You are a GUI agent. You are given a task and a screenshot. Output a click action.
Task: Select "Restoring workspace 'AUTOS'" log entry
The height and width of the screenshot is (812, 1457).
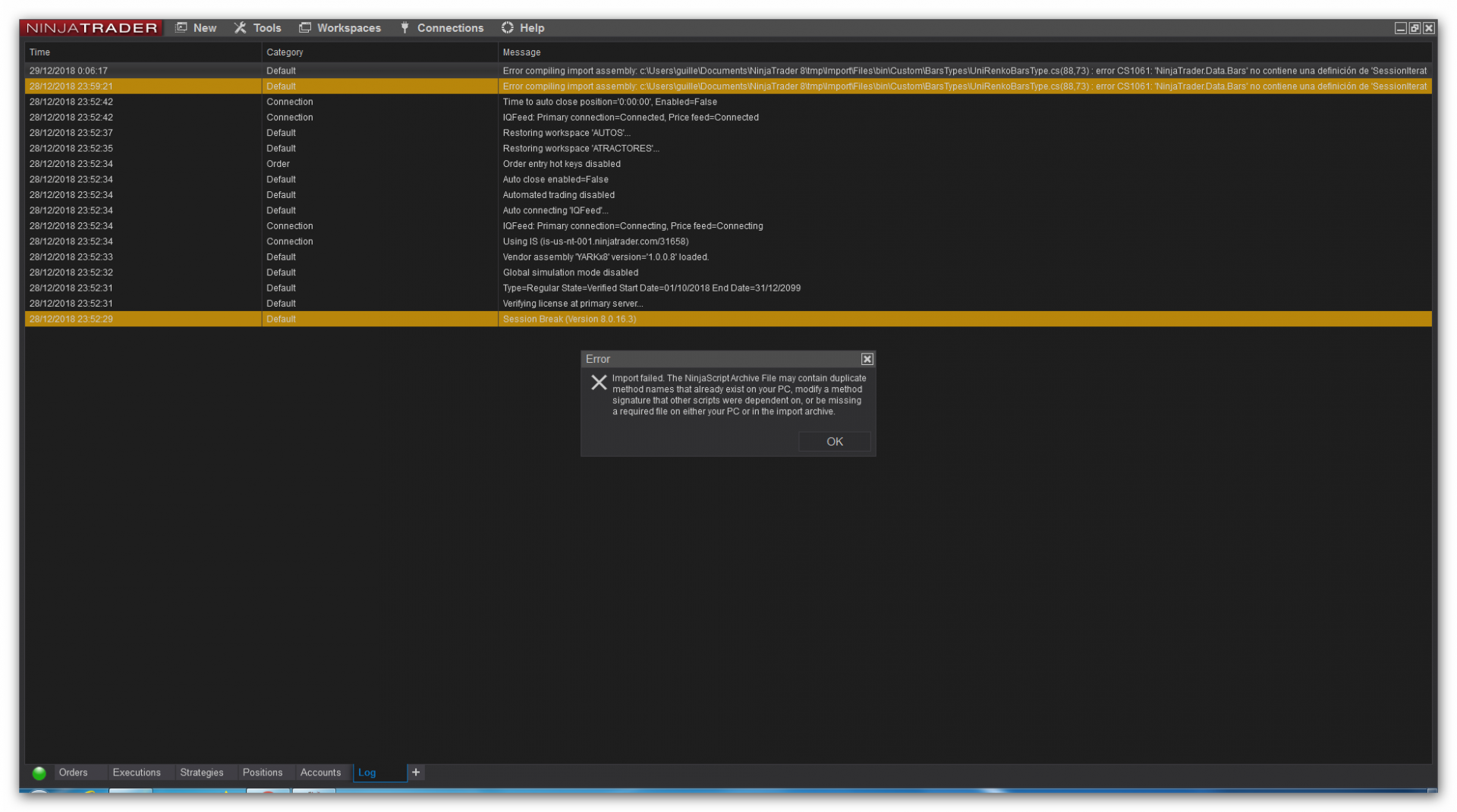[x=728, y=133]
